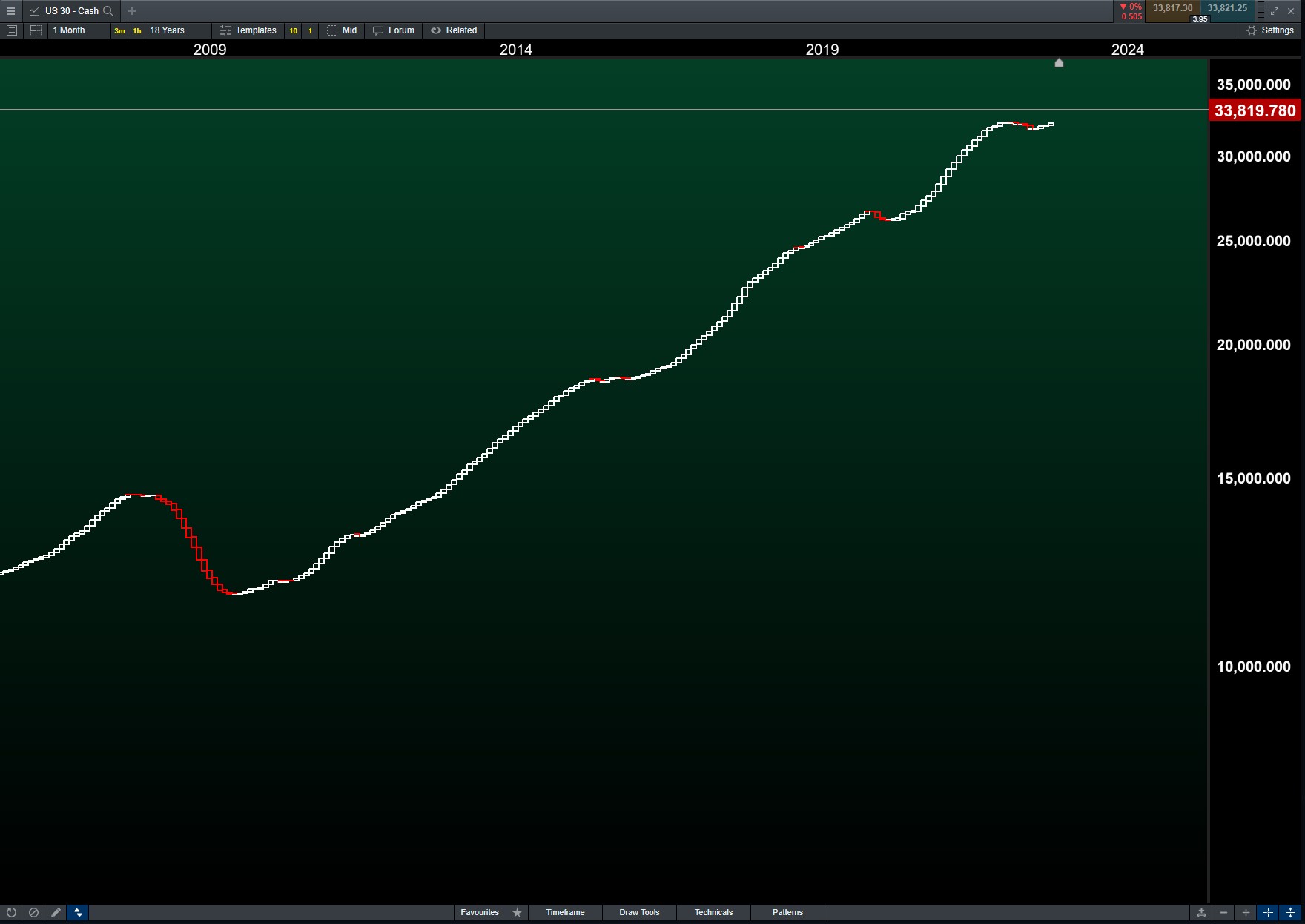Click the 2024 date axis label
Screen dimensions: 1305x924
point(1128,50)
